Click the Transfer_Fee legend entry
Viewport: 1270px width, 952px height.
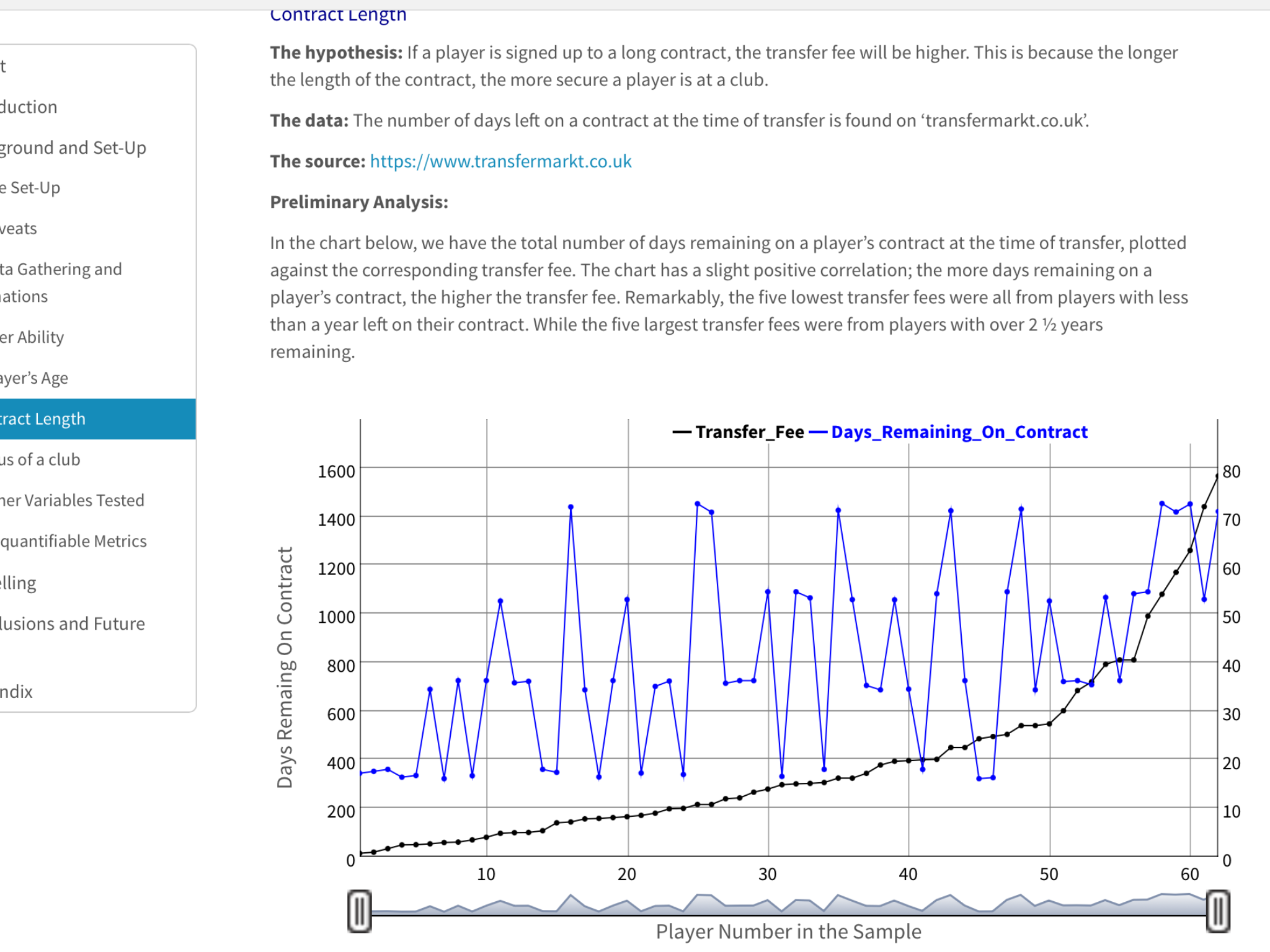738,432
